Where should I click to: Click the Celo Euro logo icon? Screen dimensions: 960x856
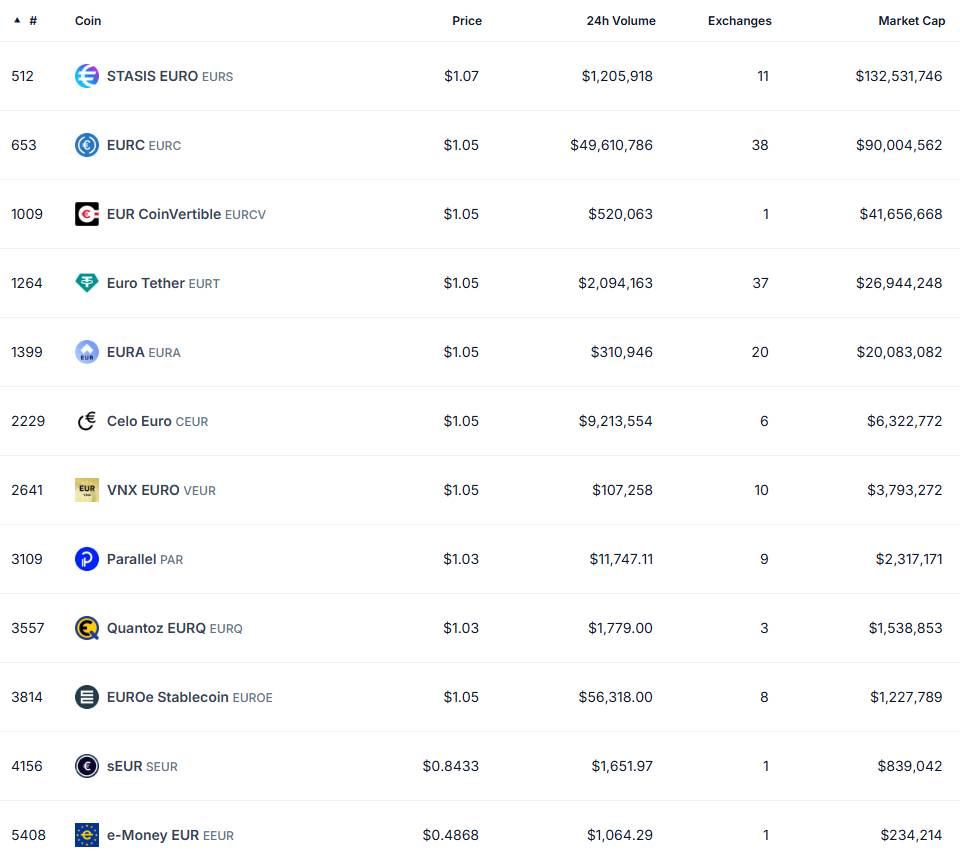coord(86,421)
